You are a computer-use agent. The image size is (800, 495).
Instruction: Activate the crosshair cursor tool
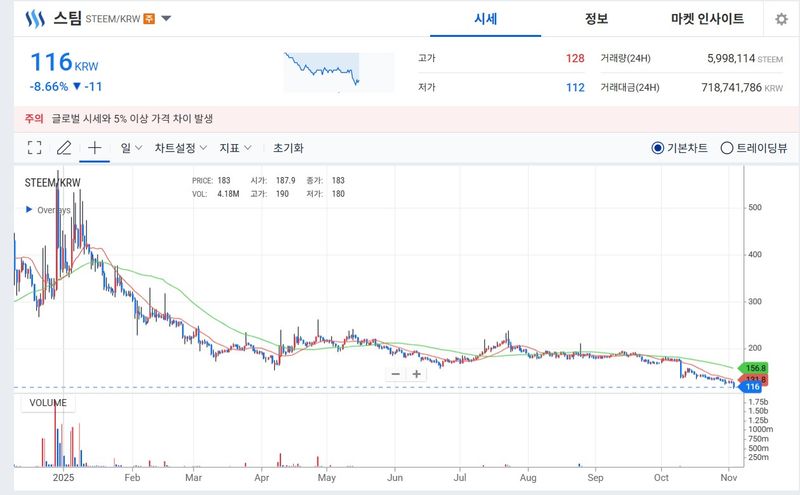coord(94,148)
